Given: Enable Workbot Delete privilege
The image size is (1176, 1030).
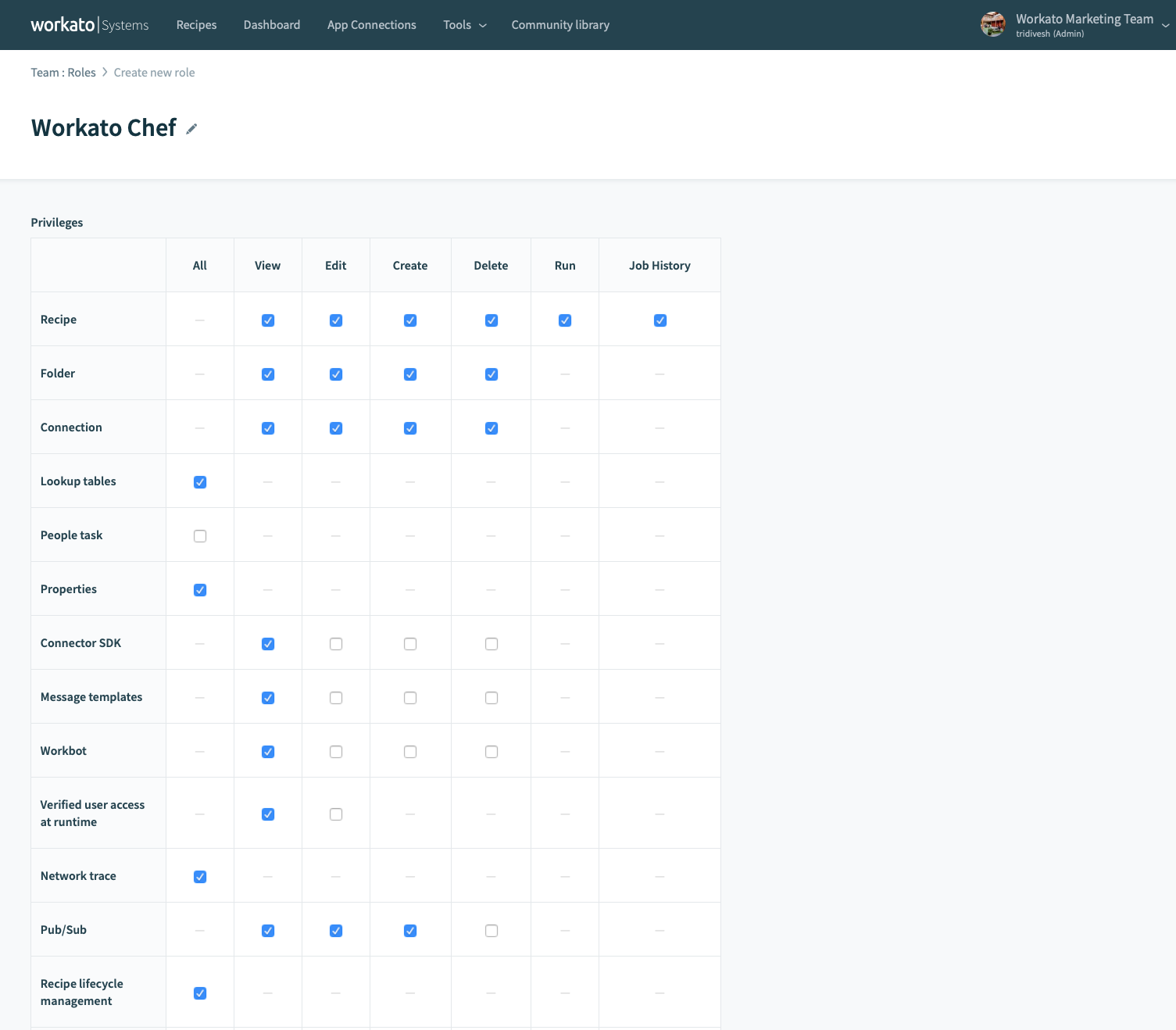Looking at the screenshot, I should pos(491,752).
